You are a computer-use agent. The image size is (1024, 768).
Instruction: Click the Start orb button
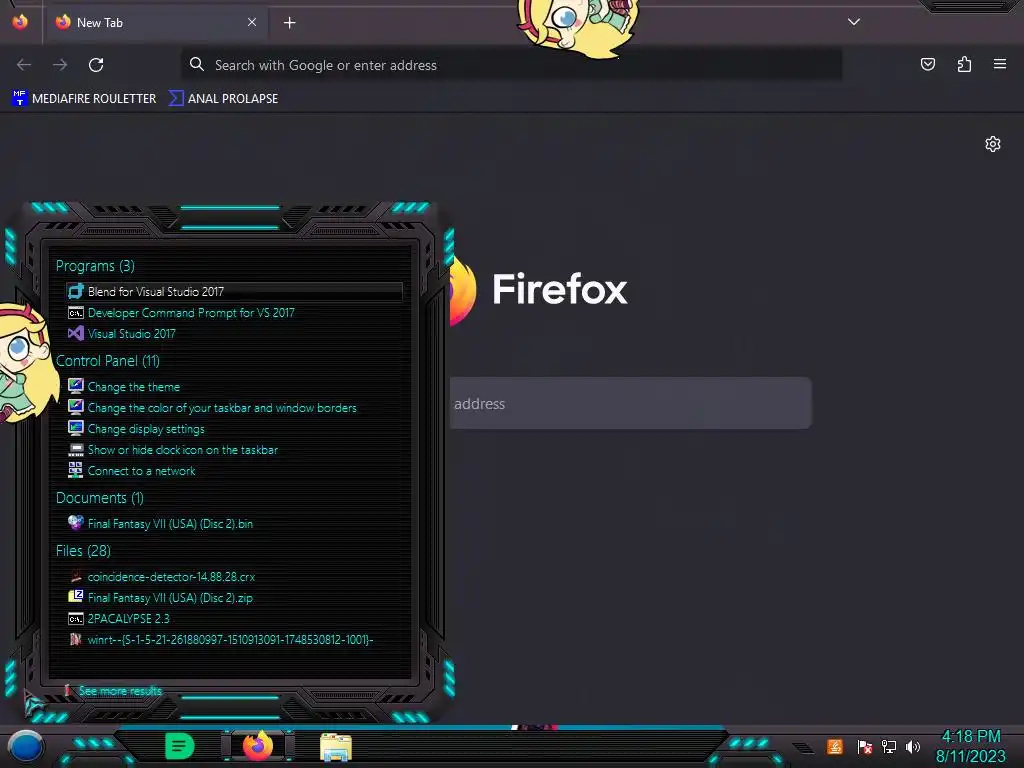coord(25,746)
